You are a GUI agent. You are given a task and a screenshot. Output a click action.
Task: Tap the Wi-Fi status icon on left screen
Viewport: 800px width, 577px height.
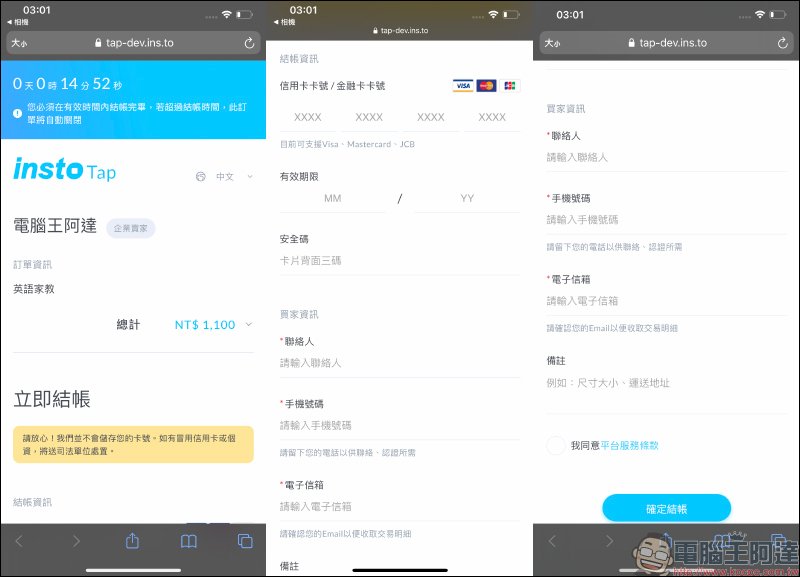pyautogui.click(x=227, y=15)
